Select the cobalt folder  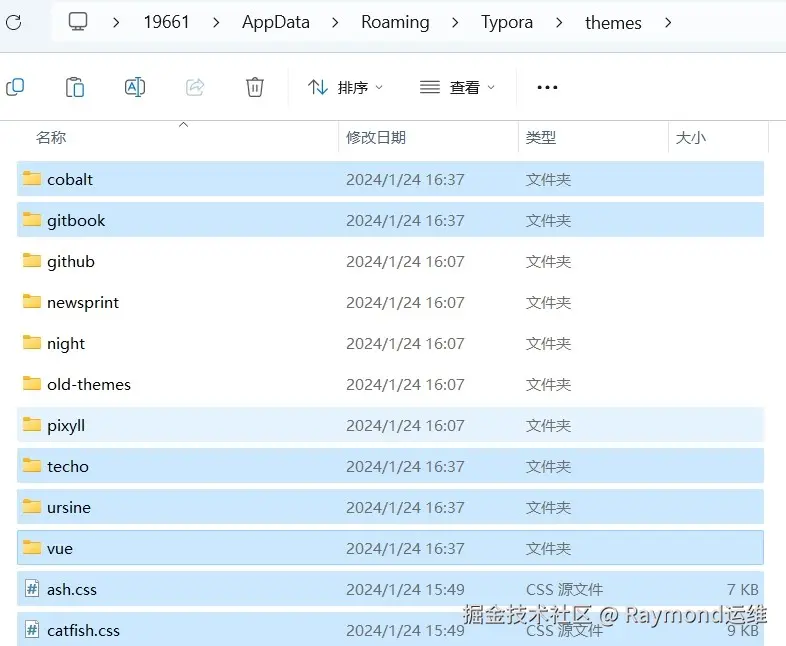pyautogui.click(x=390, y=179)
